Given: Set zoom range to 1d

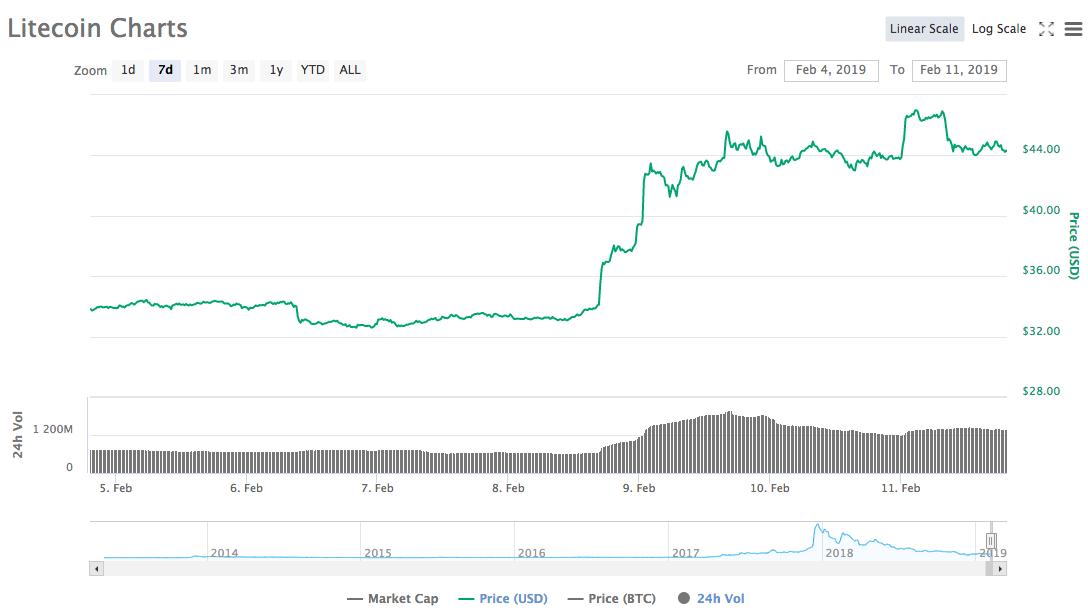Looking at the screenshot, I should click(x=128, y=70).
